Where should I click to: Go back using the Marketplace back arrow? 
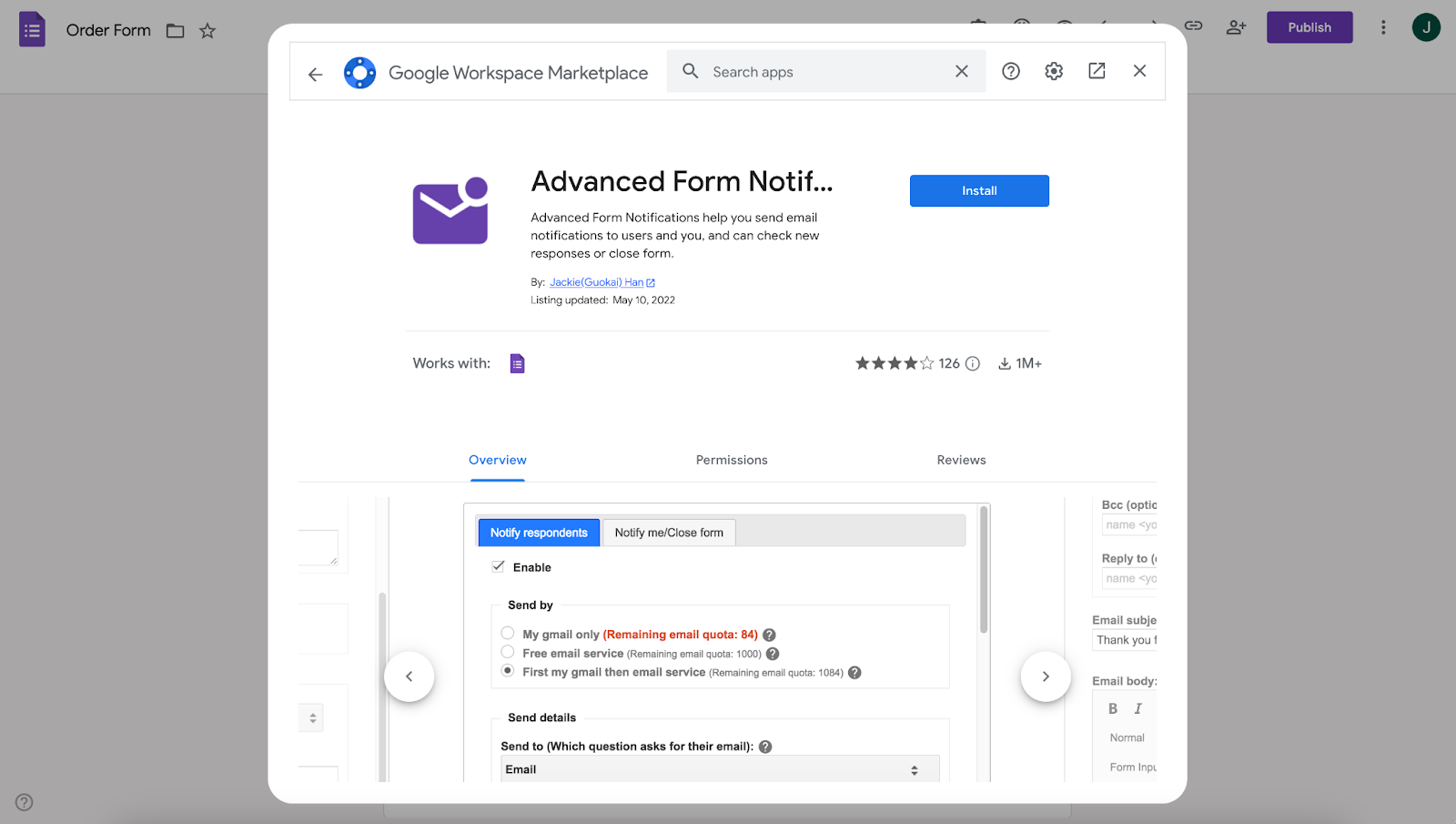(315, 75)
